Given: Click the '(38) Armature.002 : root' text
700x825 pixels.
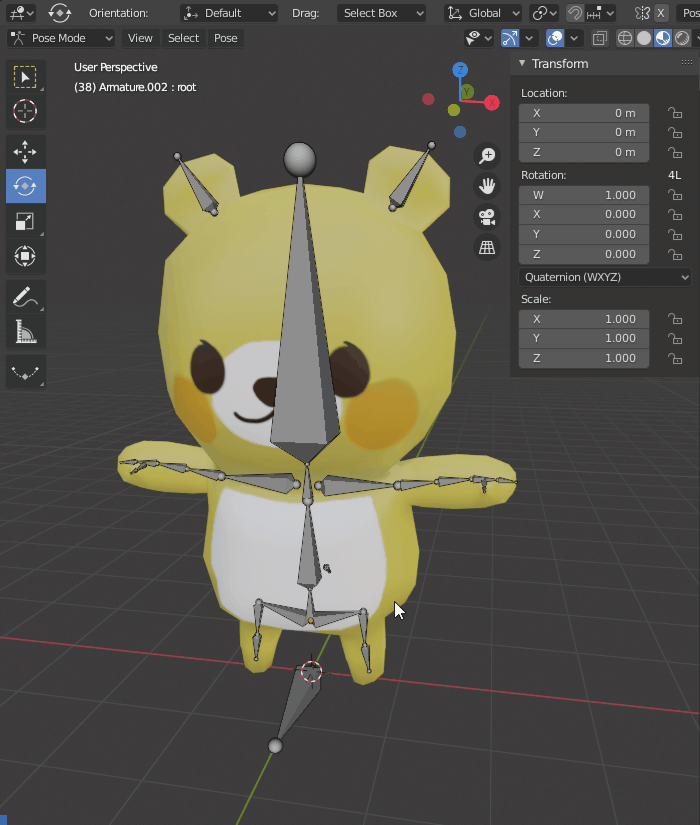Looking at the screenshot, I should tap(135, 87).
